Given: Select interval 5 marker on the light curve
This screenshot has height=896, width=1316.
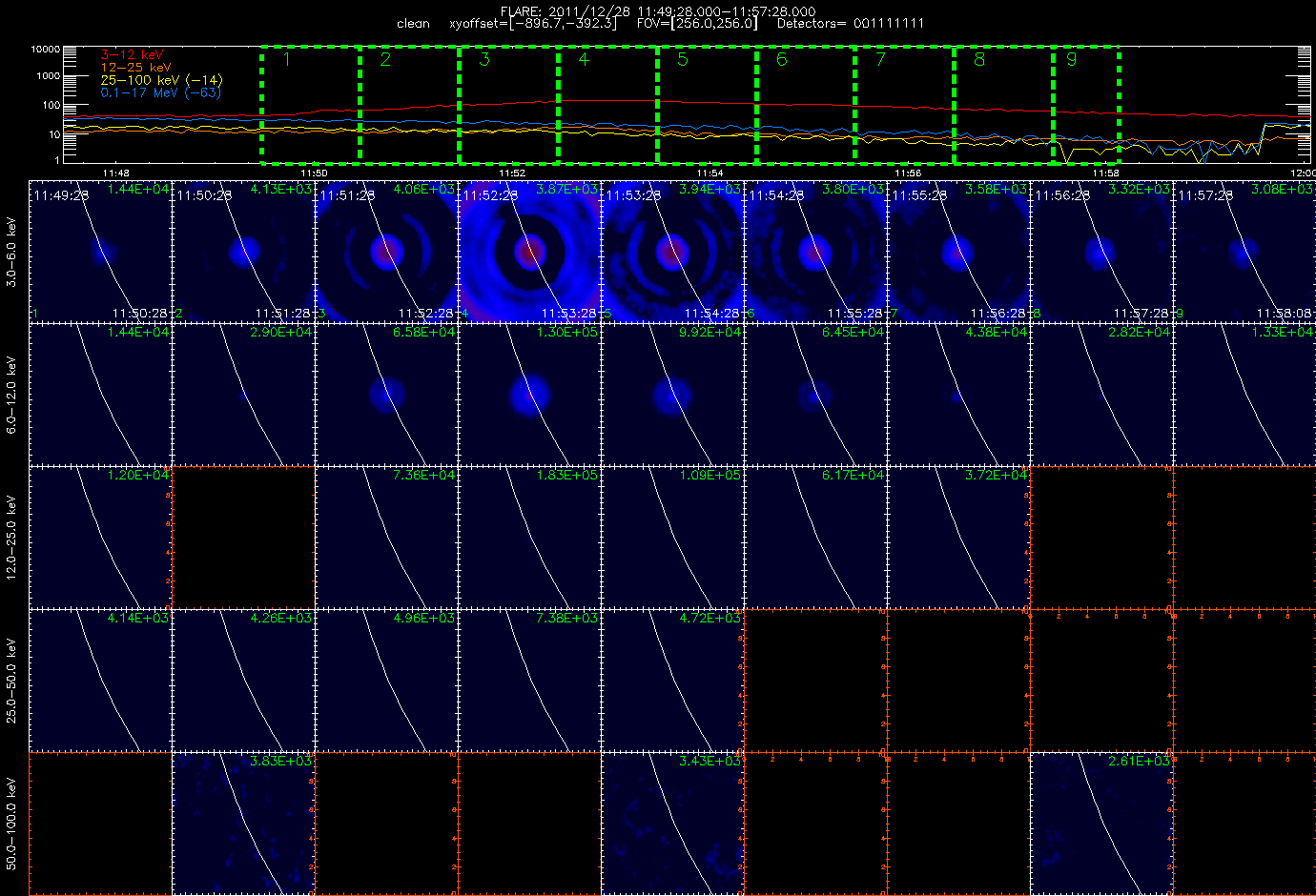Looking at the screenshot, I should (x=683, y=59).
